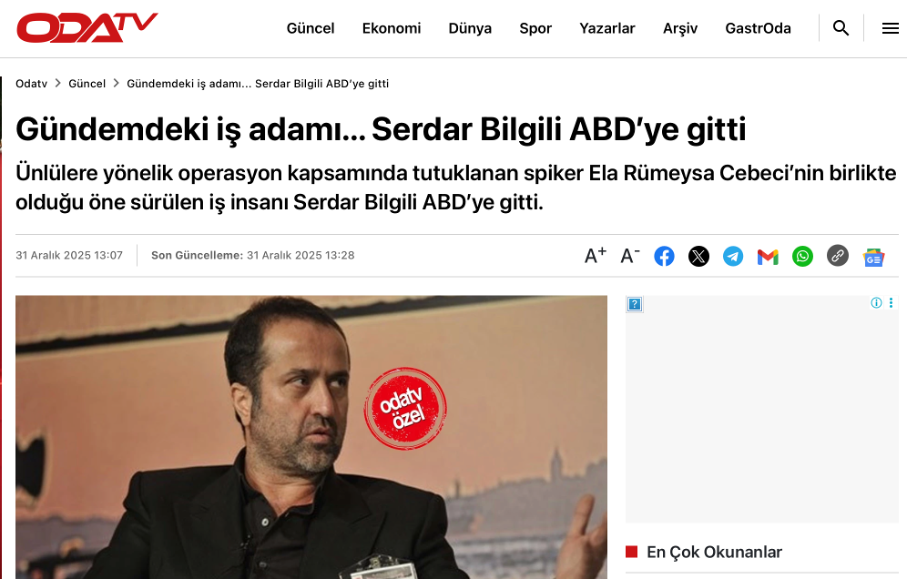This screenshot has width=908, height=580.
Task: Share article on X
Action: click(x=699, y=256)
